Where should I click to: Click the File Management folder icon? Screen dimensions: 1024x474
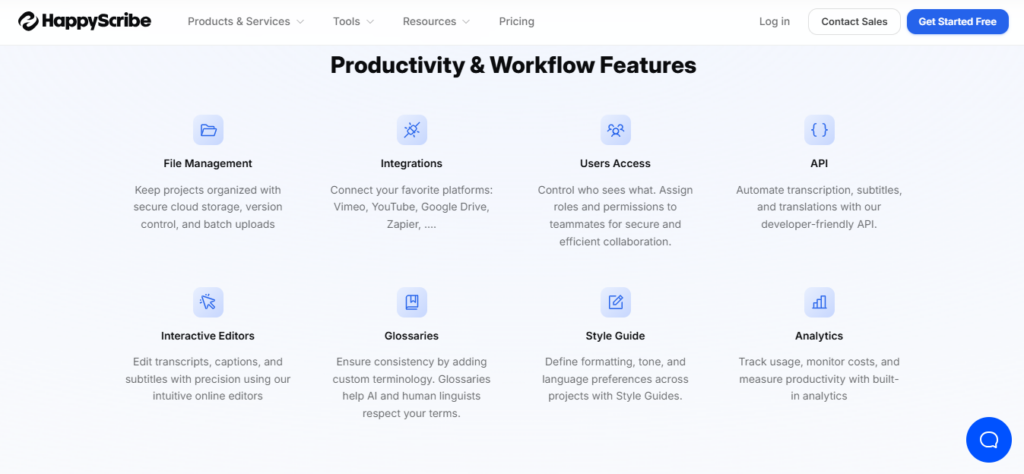(x=208, y=130)
